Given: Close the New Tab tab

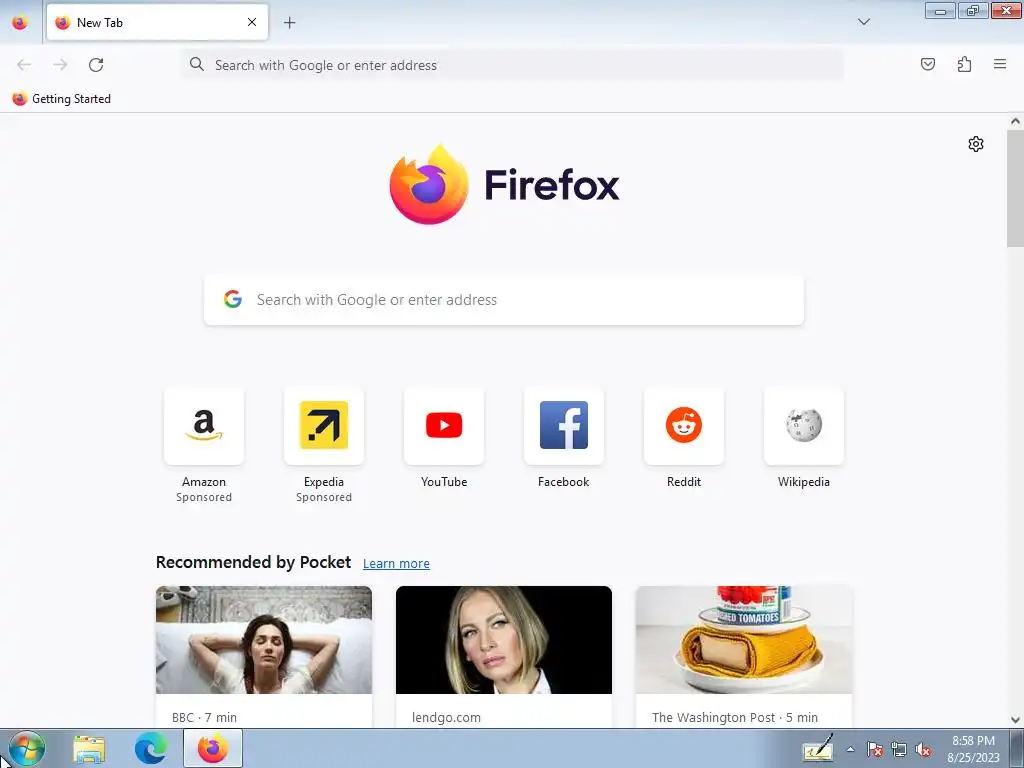Looking at the screenshot, I should [x=252, y=22].
